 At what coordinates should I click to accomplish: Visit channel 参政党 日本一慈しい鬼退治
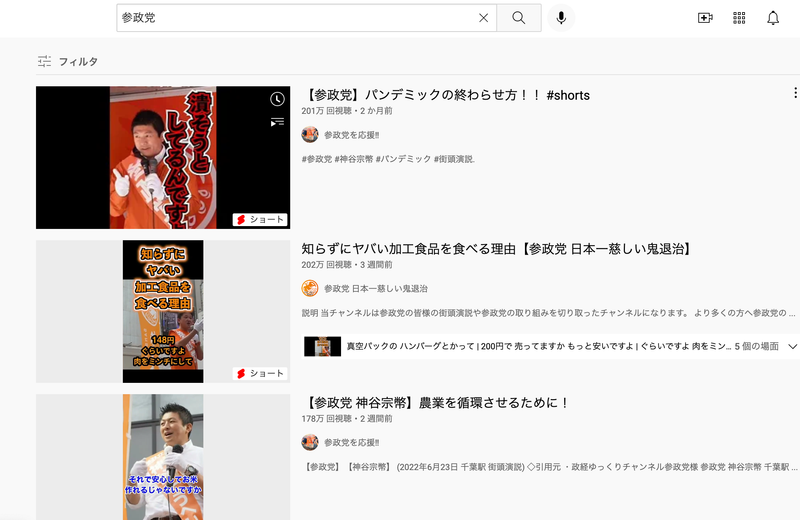pos(376,289)
